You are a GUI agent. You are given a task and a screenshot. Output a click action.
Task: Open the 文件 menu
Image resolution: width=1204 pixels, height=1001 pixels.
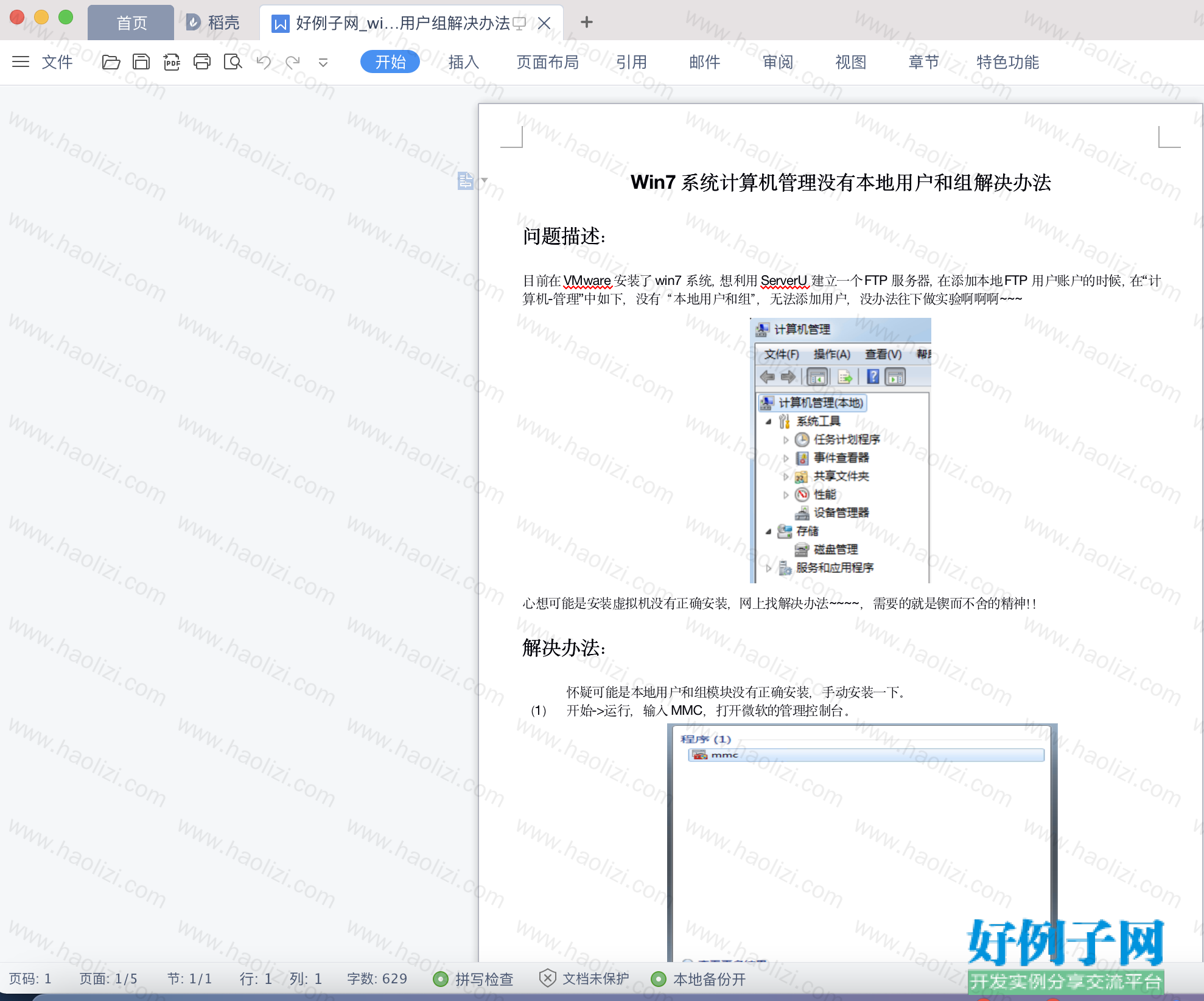[57, 61]
